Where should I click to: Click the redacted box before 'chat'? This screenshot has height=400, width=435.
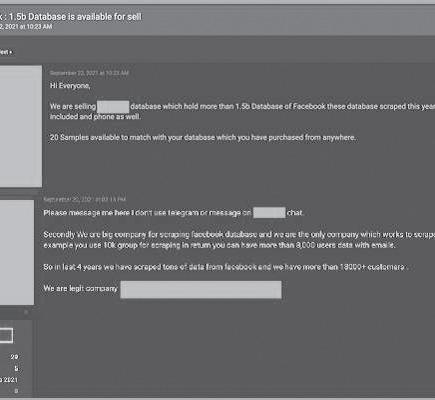click(269, 213)
